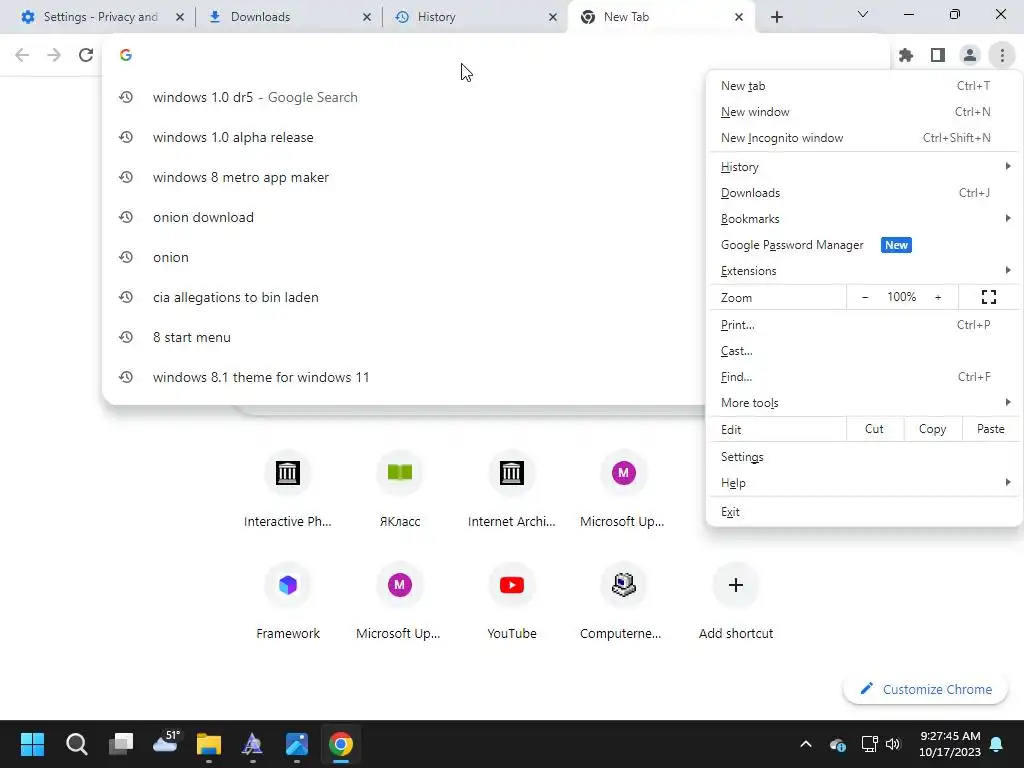Reload the page with the refresh icon
The width and height of the screenshot is (1024, 768).
86,55
